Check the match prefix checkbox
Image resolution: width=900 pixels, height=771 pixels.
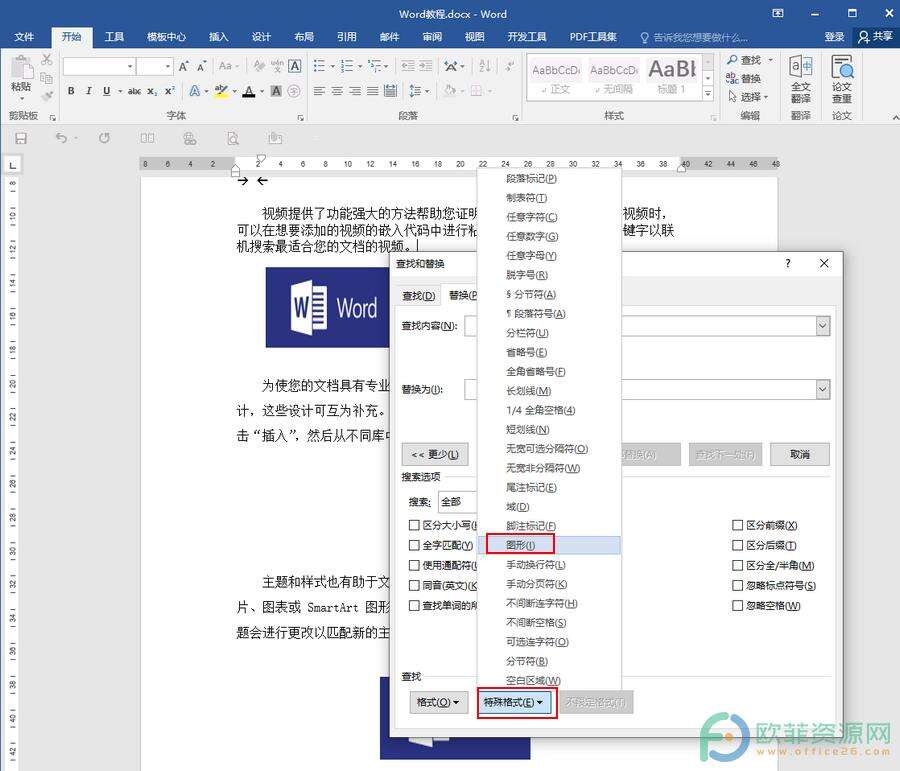738,525
